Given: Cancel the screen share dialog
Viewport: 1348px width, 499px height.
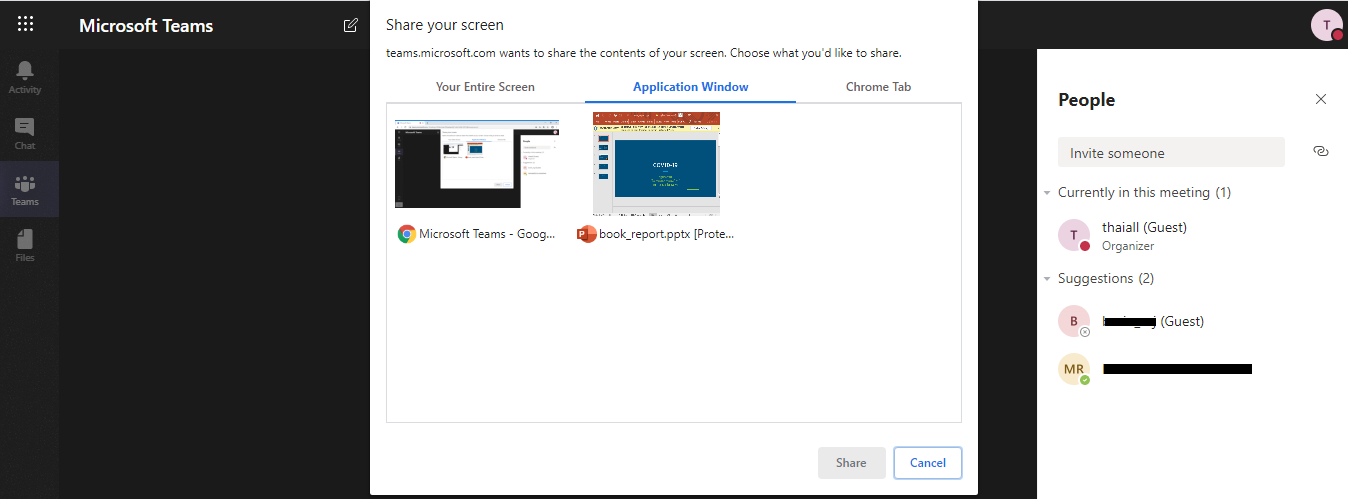Looking at the screenshot, I should click(x=927, y=463).
